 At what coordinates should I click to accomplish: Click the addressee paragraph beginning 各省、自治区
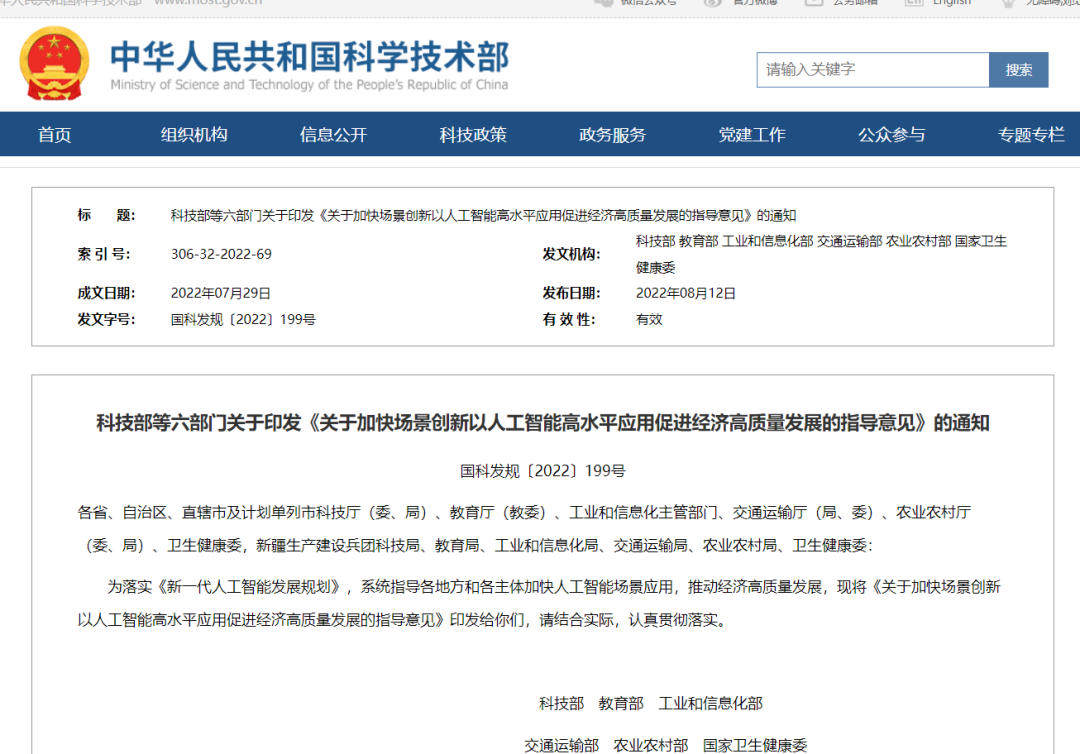click(524, 529)
